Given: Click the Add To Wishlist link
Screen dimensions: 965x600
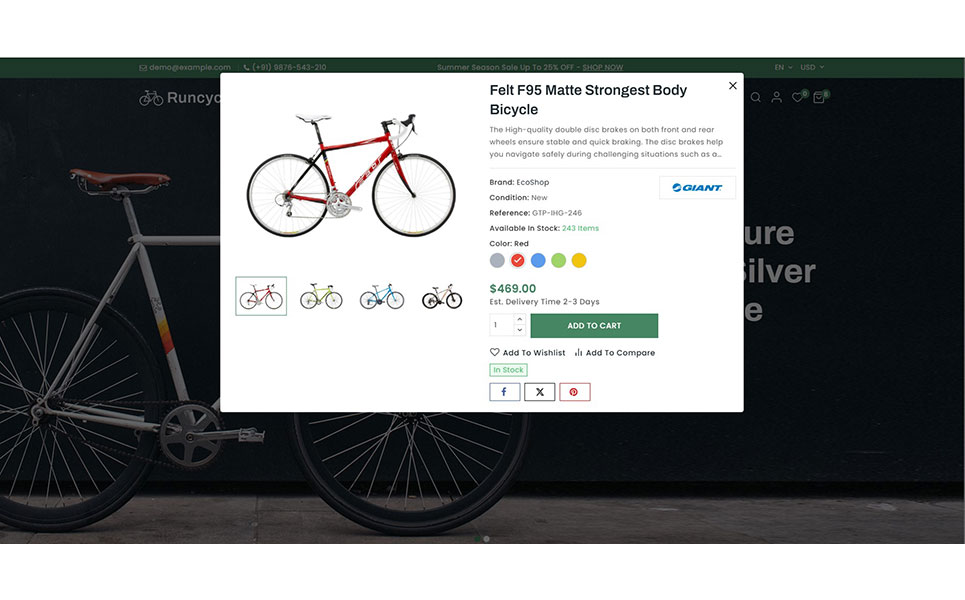Looking at the screenshot, I should point(527,353).
